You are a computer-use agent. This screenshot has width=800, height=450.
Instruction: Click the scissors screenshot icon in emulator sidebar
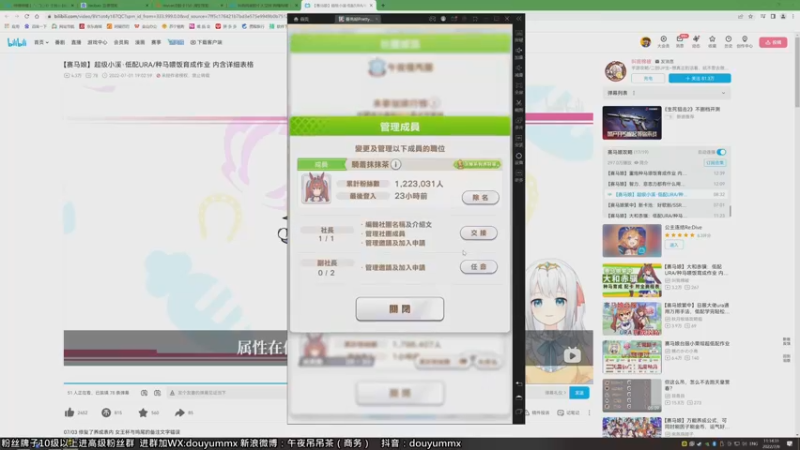[x=518, y=105]
